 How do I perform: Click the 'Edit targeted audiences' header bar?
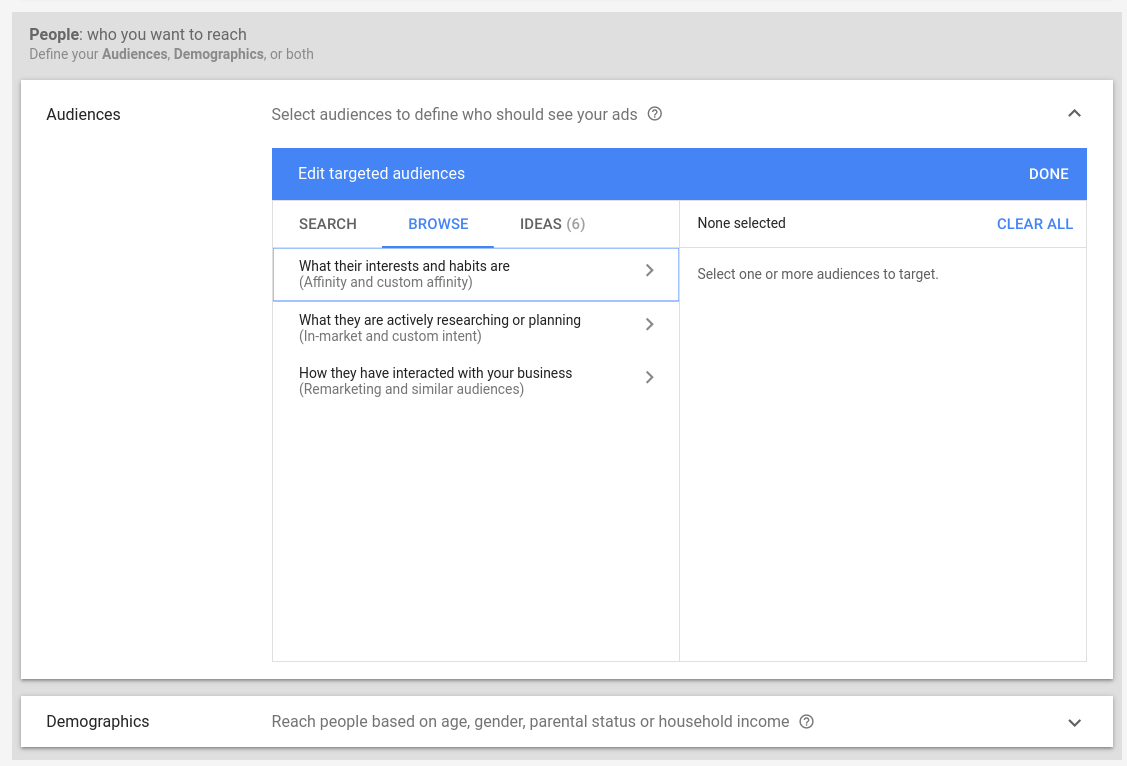click(381, 174)
